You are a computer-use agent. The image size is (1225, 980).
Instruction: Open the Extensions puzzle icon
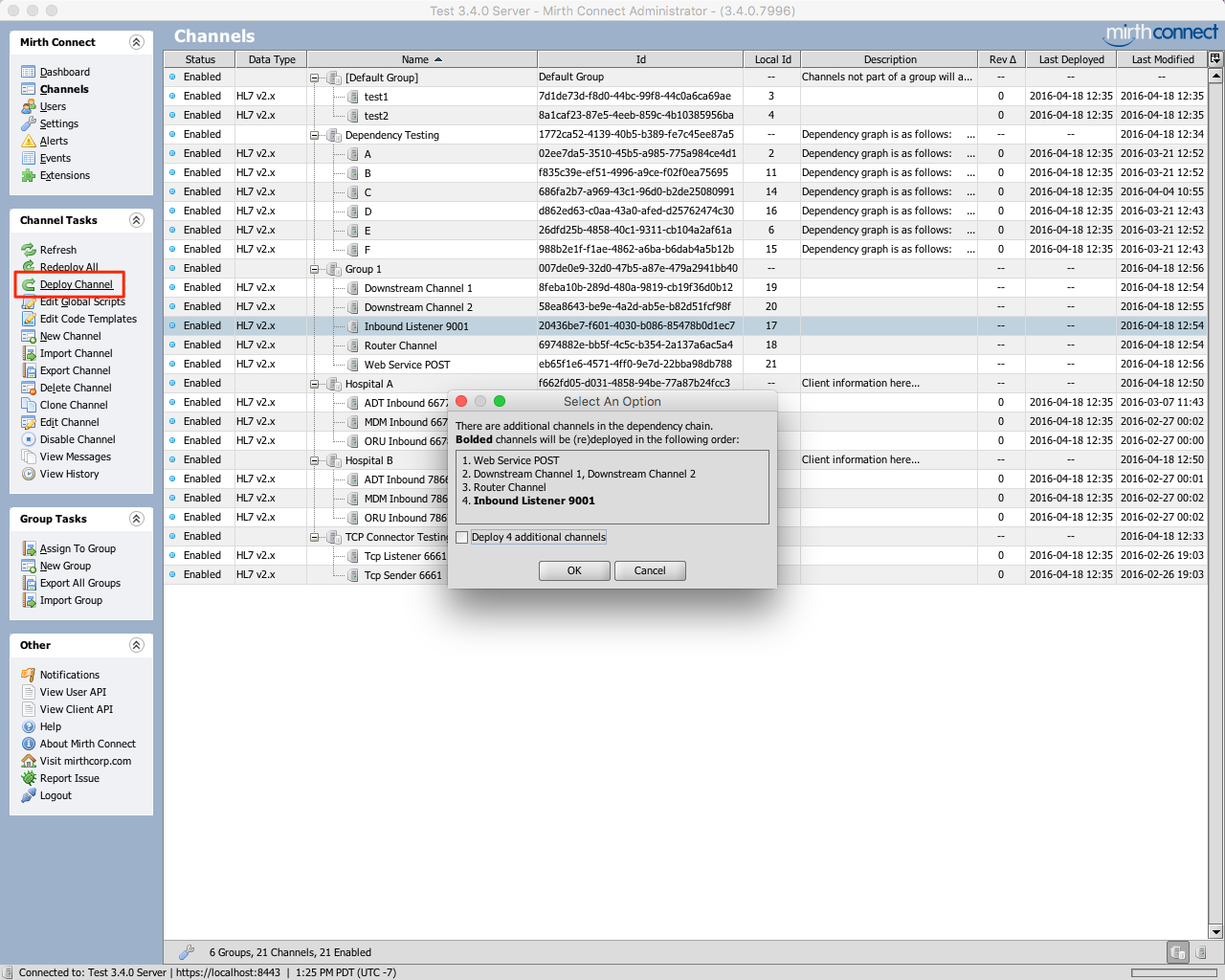pyautogui.click(x=29, y=175)
